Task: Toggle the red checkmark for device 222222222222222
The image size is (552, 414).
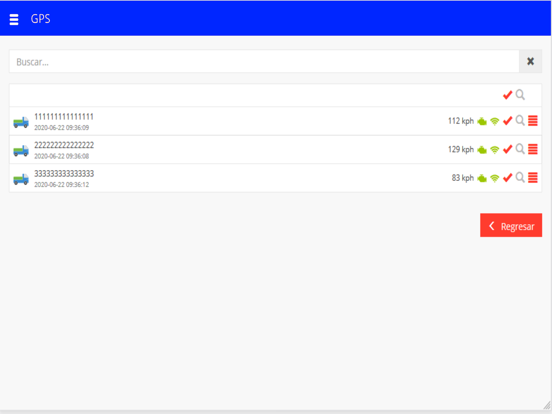Action: point(507,149)
